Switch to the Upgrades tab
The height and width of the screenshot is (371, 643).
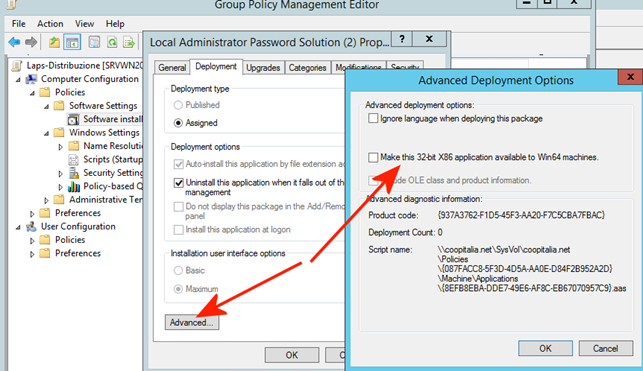tap(263, 68)
